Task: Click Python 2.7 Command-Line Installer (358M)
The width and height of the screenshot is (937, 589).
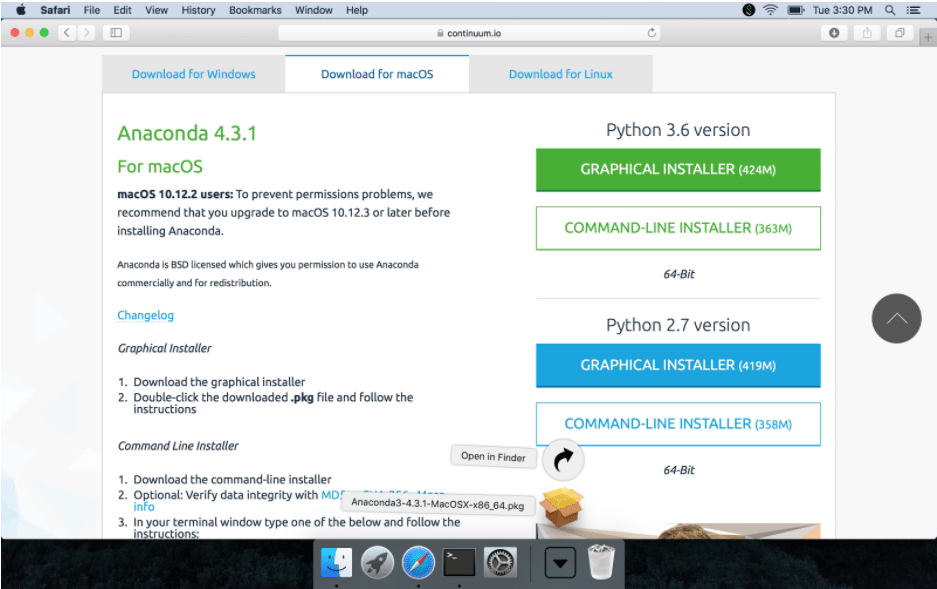Action: click(x=678, y=424)
